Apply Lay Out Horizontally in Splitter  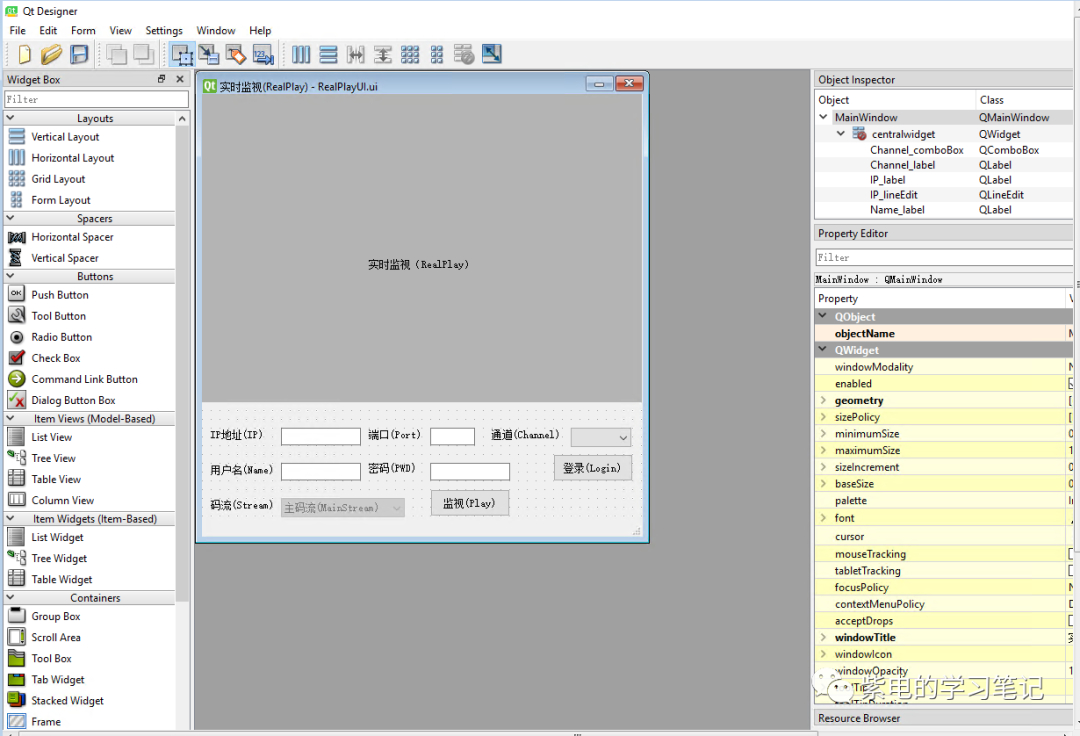coord(355,54)
